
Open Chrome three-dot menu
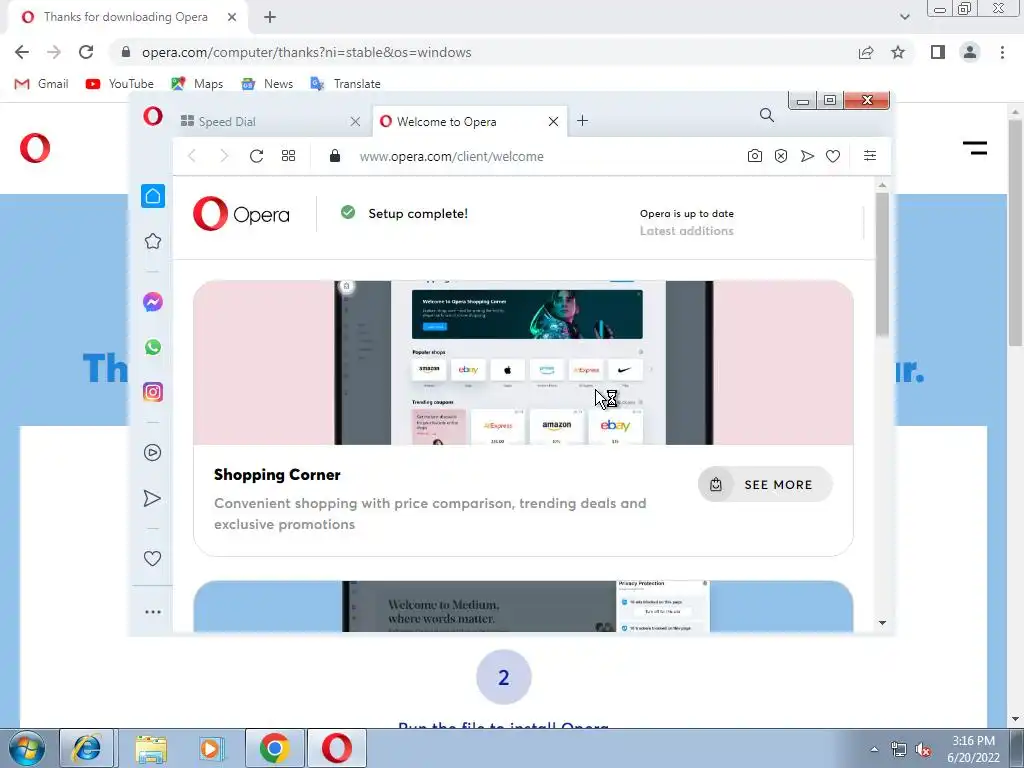[x=1002, y=52]
